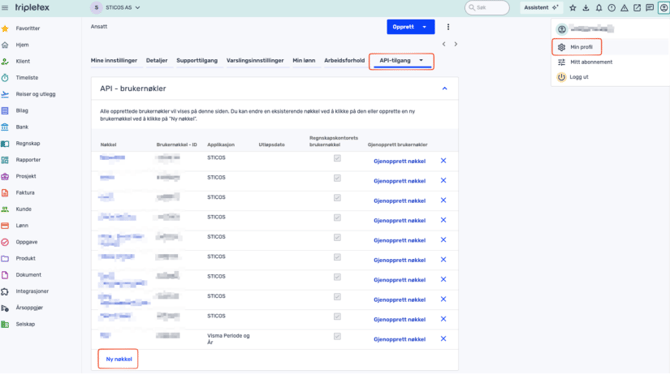The width and height of the screenshot is (670, 375).
Task: Open notifications bell icon
Action: tap(599, 8)
